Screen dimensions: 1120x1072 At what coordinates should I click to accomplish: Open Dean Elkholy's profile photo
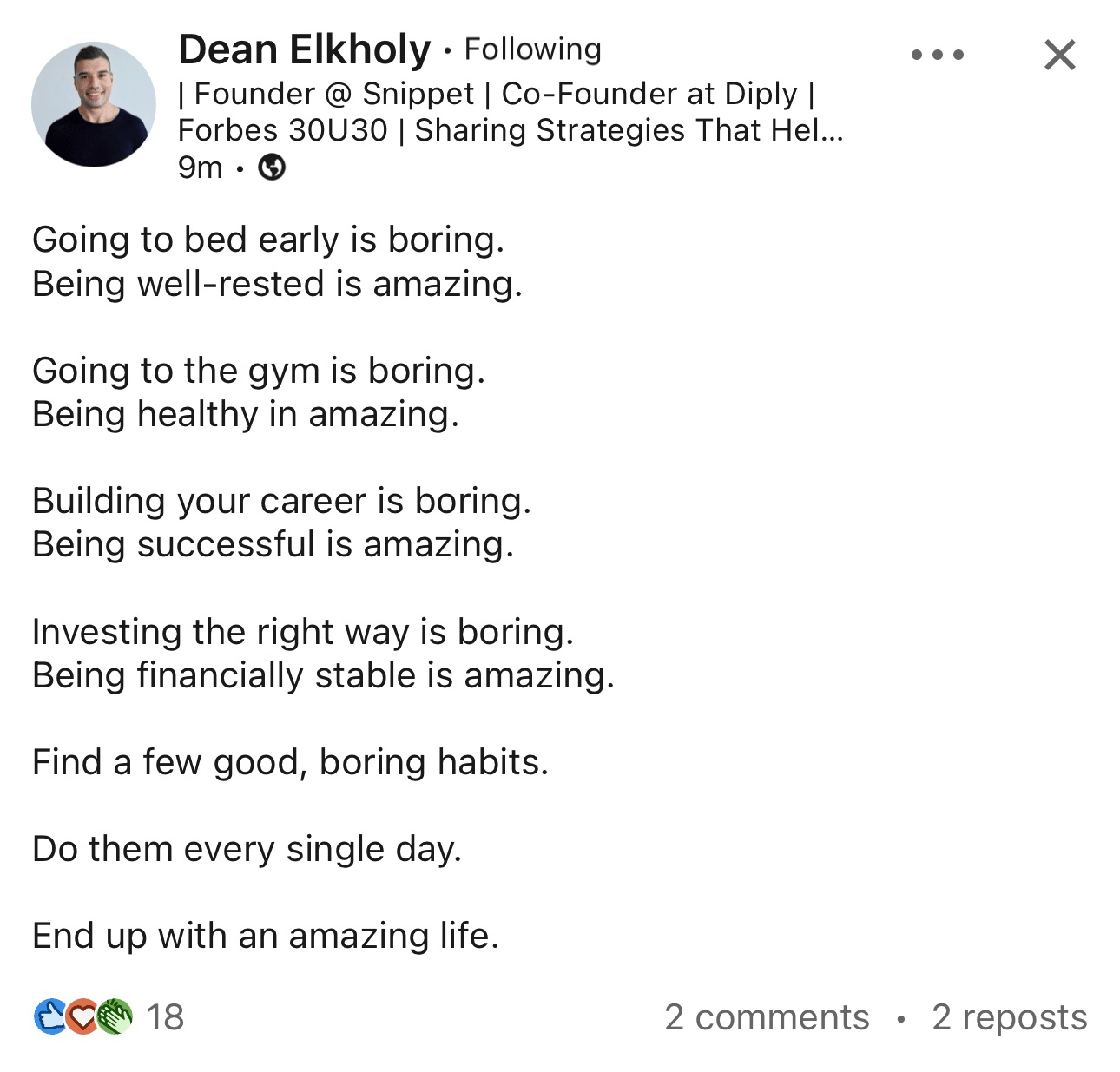pyautogui.click(x=94, y=104)
